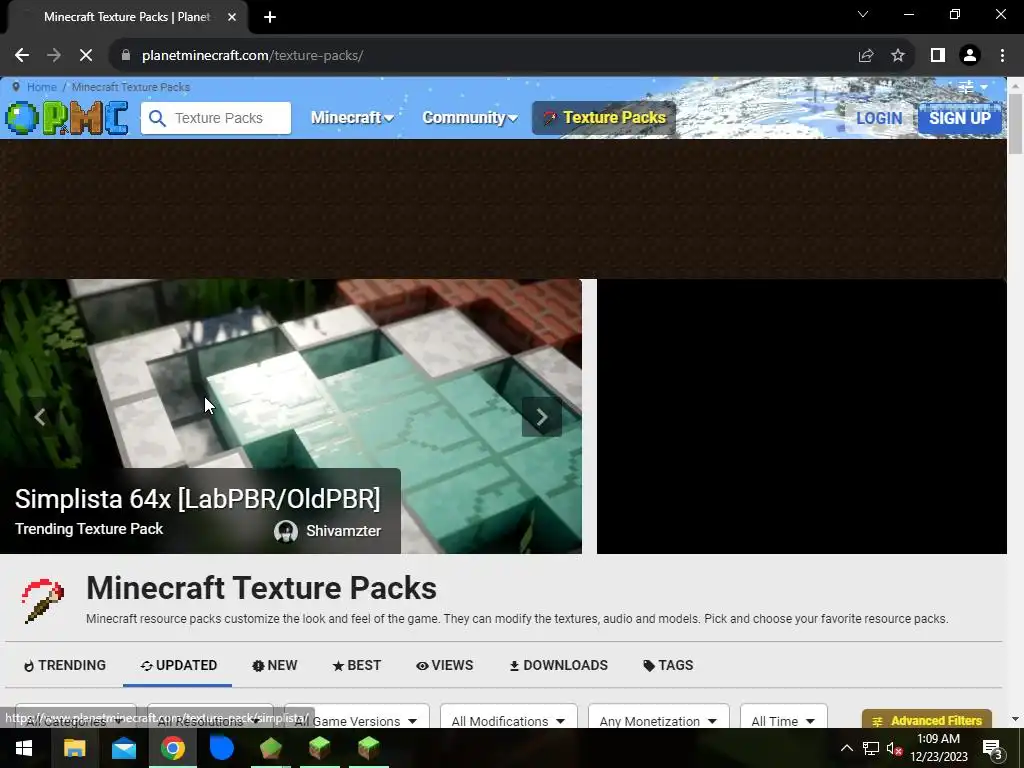Click muted volume tray icon
This screenshot has height=768, width=1024.
[894, 748]
